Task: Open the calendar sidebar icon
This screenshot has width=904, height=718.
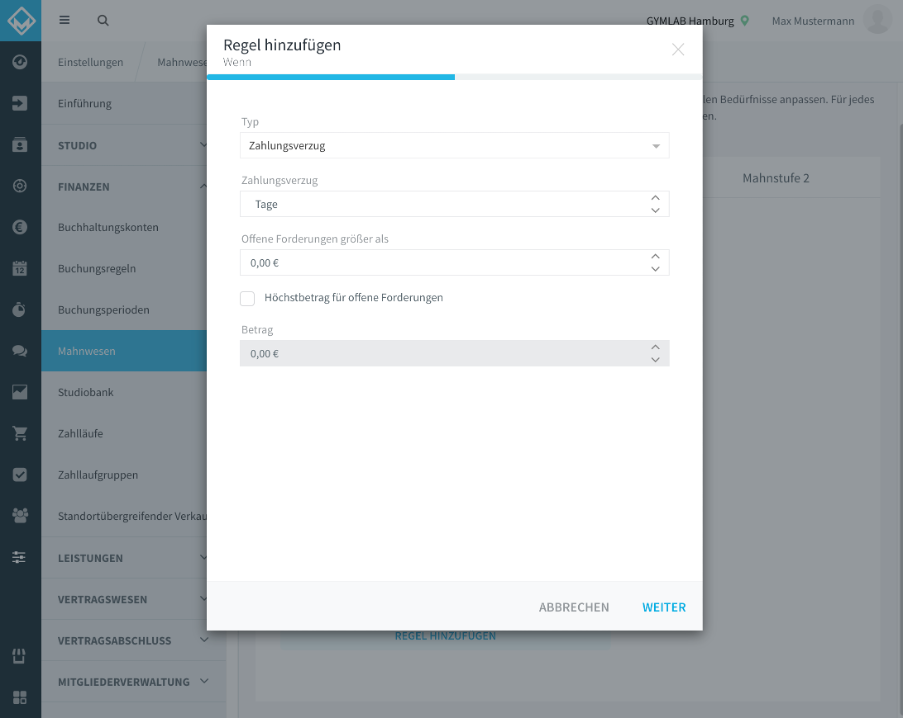Action: point(20,268)
